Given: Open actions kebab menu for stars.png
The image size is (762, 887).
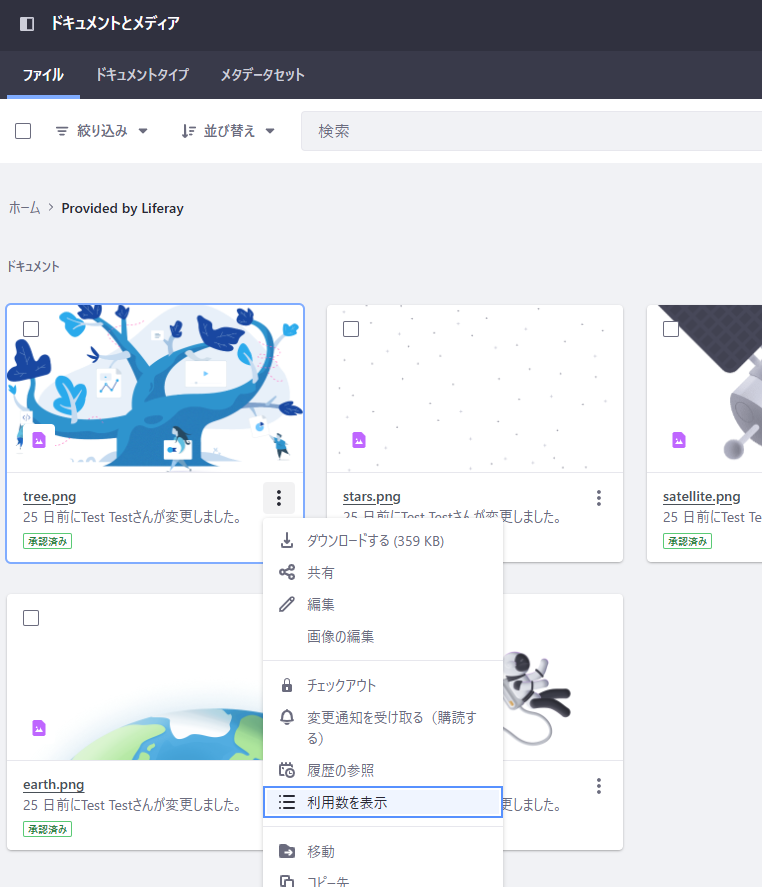Looking at the screenshot, I should tap(599, 498).
